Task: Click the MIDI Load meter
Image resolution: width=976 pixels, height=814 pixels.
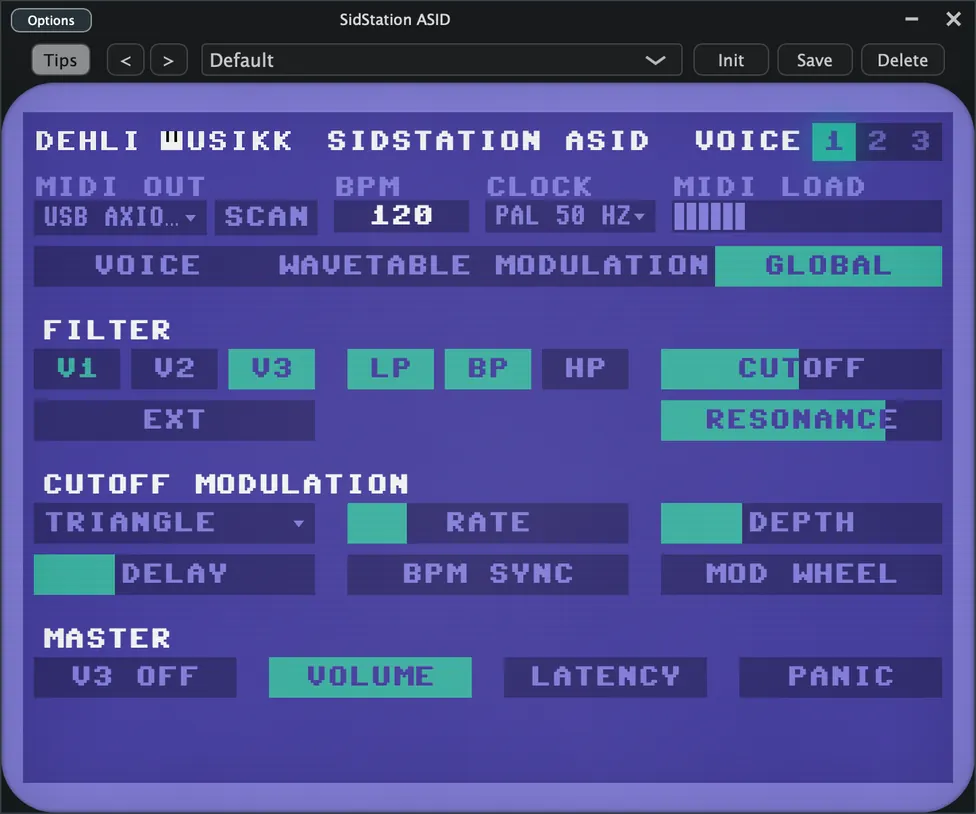Action: [807, 217]
